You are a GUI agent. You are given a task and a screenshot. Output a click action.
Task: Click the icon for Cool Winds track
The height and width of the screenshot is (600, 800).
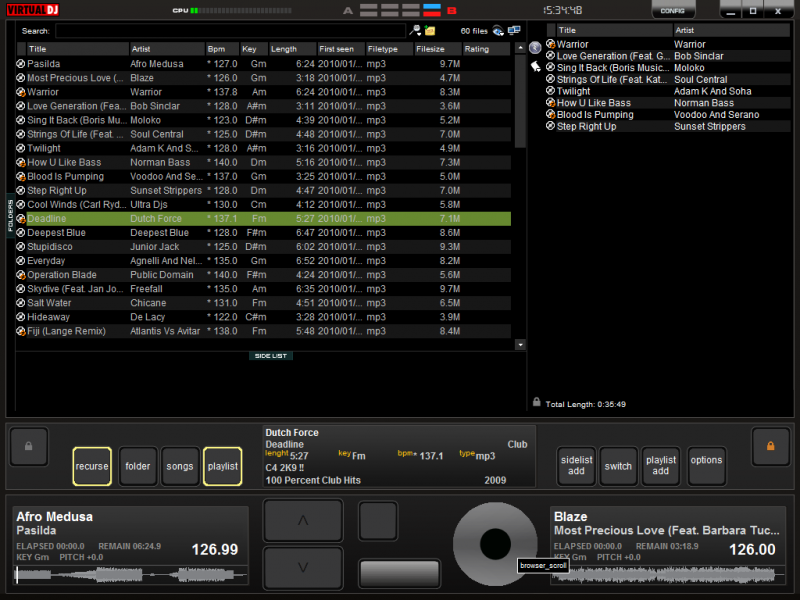(20, 205)
